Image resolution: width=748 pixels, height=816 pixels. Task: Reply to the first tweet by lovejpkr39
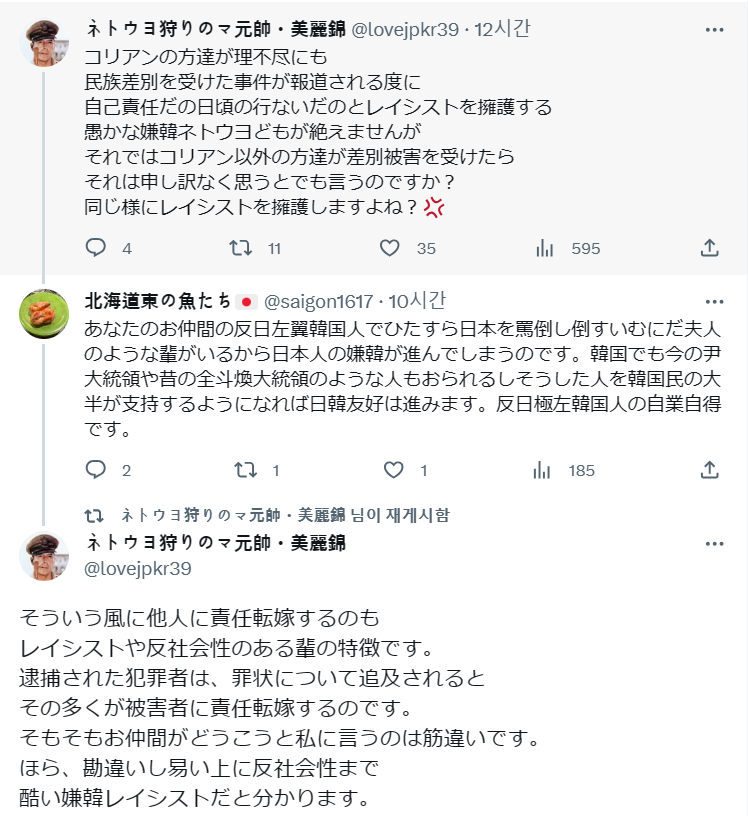point(96,248)
